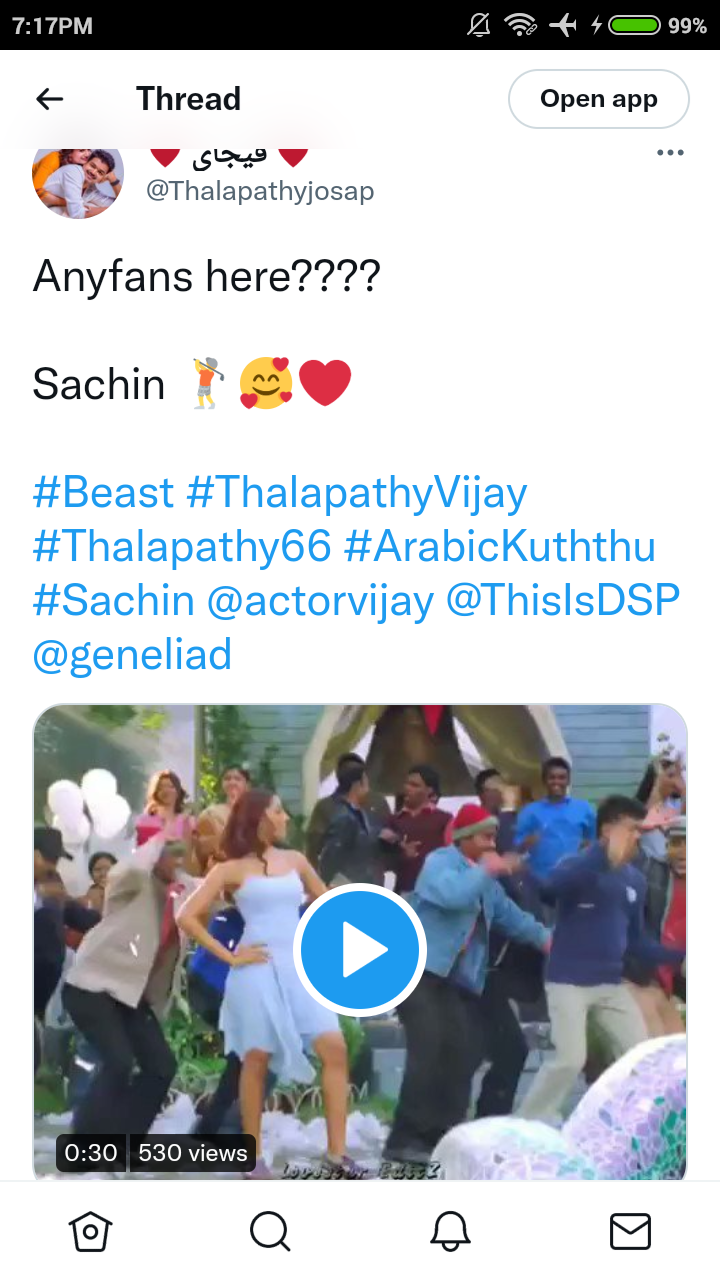
Task: Open Search with the magnifier icon
Action: tap(270, 1232)
